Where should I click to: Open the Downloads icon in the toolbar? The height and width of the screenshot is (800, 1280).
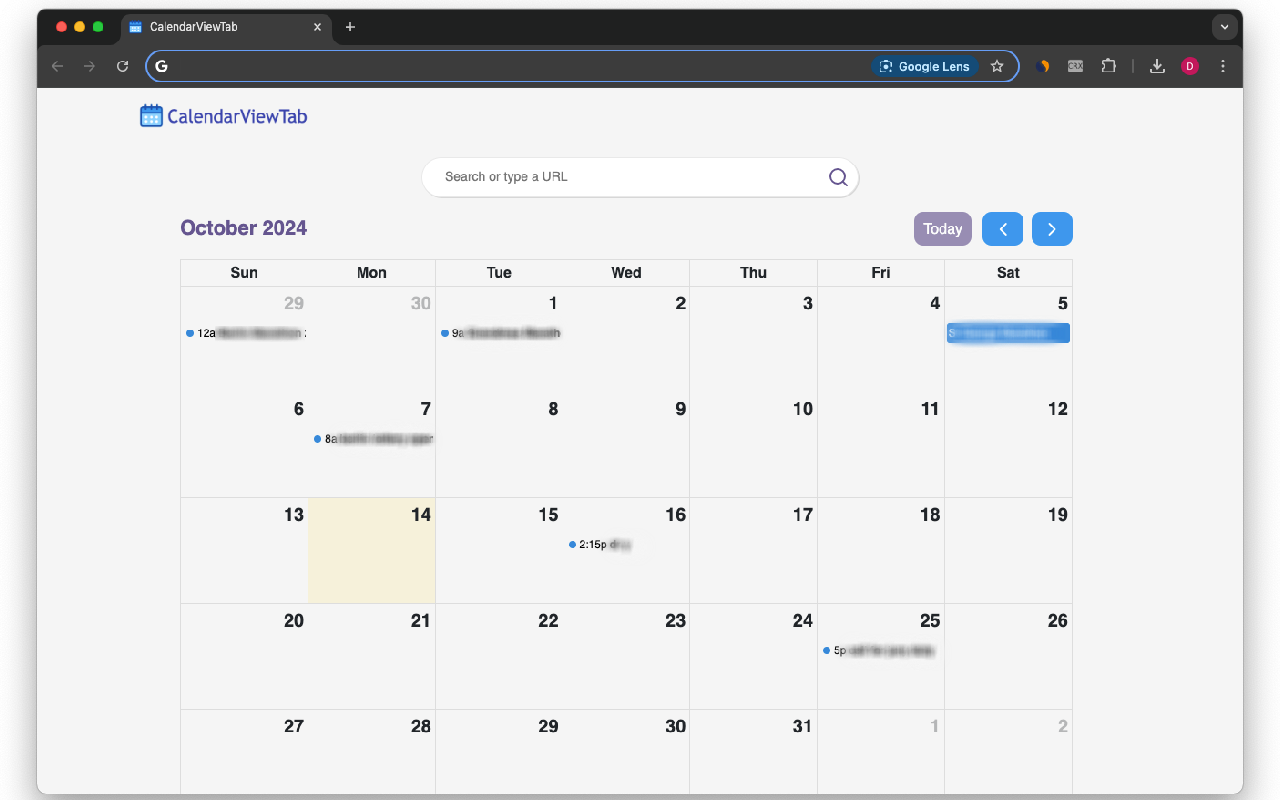[1157, 66]
